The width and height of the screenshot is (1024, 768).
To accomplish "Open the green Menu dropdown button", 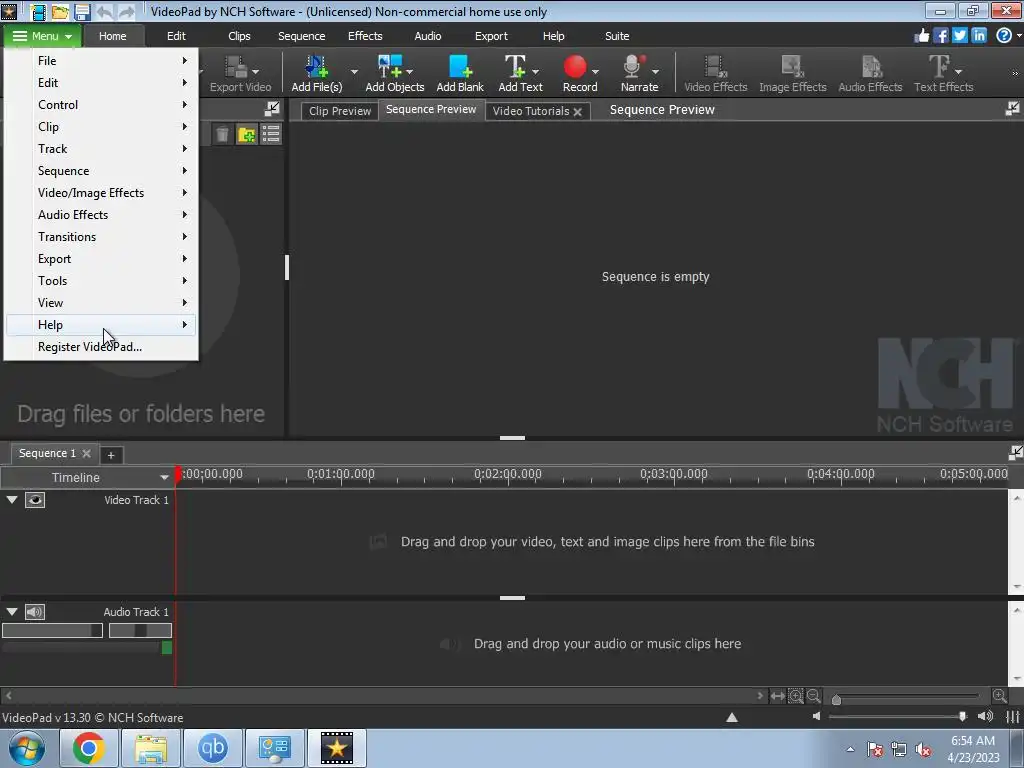I will click(x=42, y=36).
